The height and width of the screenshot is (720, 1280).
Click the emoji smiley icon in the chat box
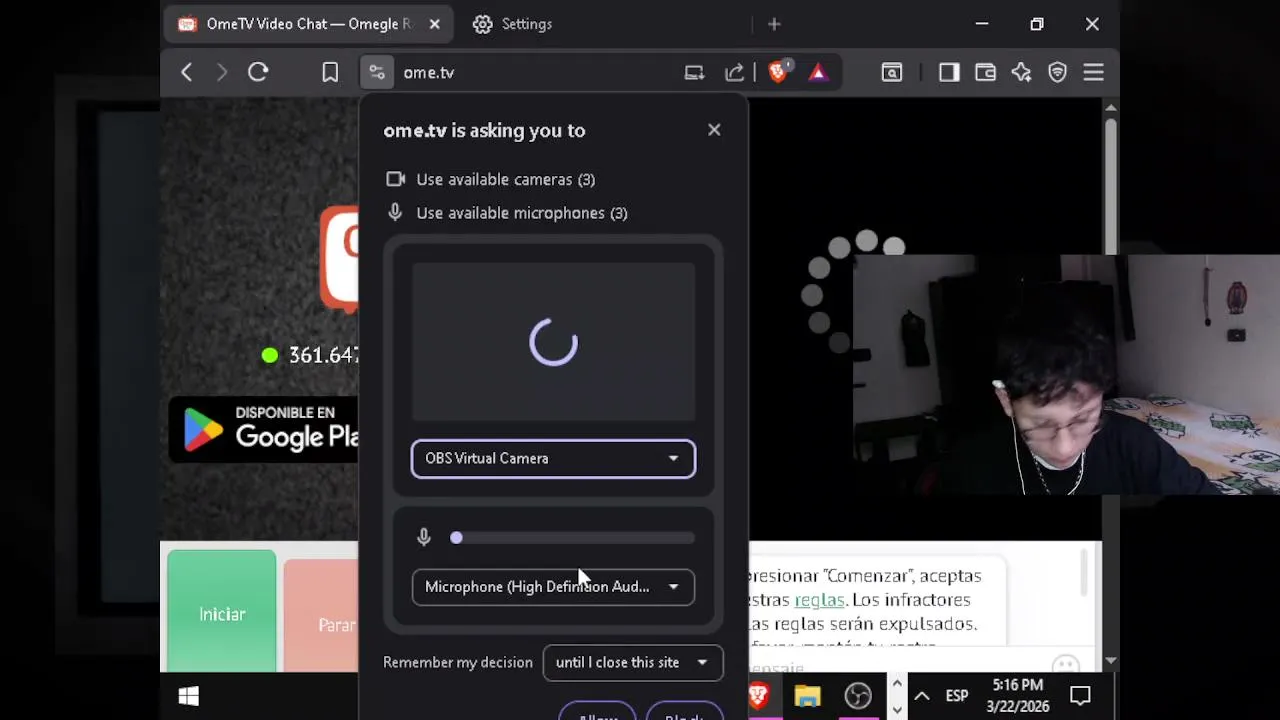click(x=1066, y=664)
